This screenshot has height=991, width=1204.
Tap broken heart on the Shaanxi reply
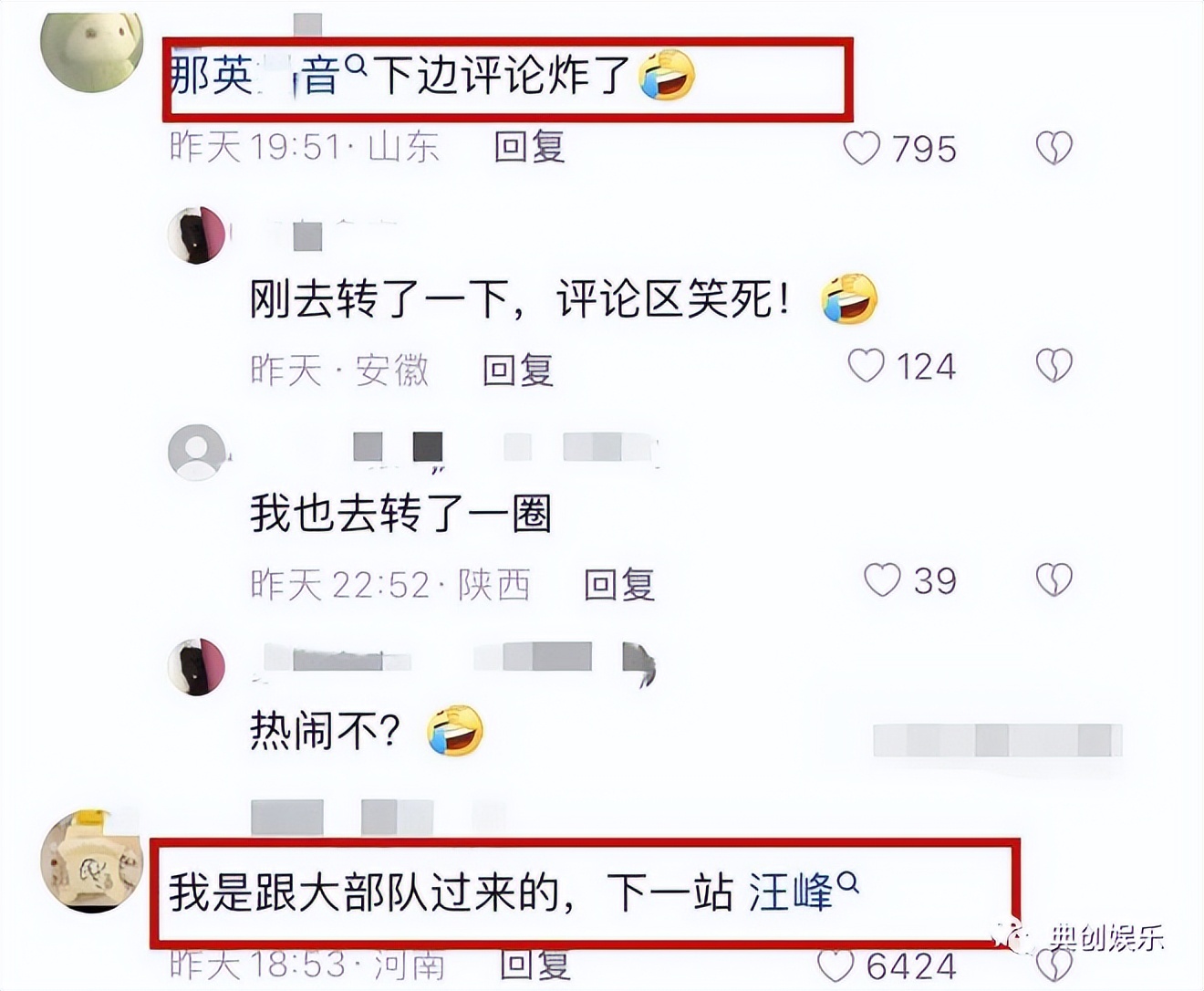tap(1054, 579)
